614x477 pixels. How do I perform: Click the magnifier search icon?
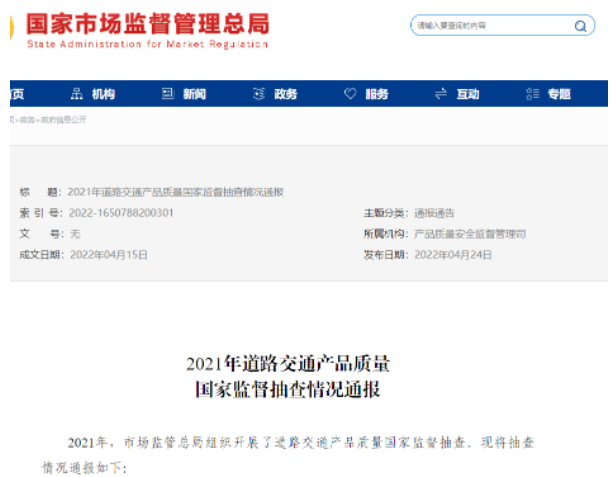click(x=580, y=26)
